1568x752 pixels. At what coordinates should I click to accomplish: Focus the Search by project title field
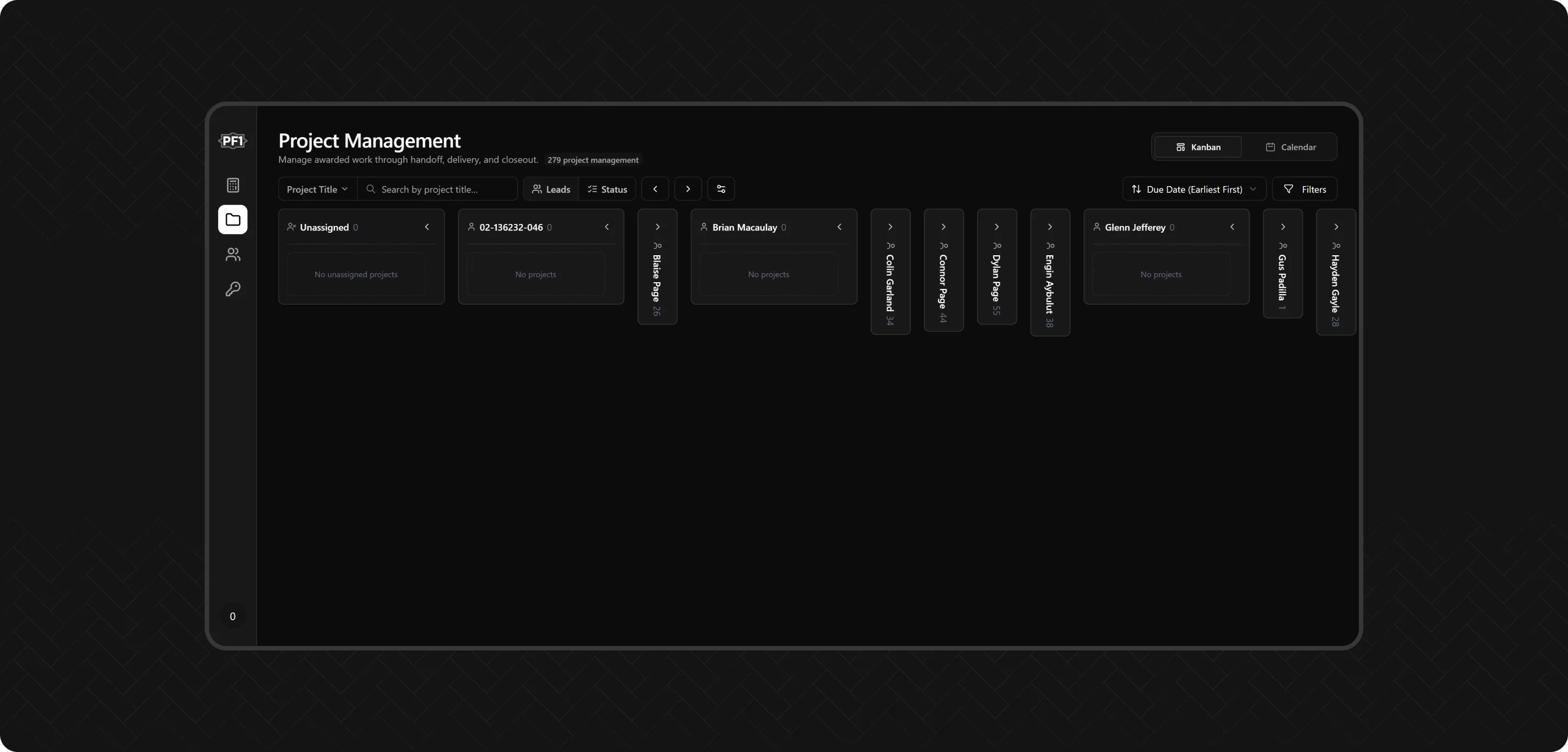tap(438, 189)
